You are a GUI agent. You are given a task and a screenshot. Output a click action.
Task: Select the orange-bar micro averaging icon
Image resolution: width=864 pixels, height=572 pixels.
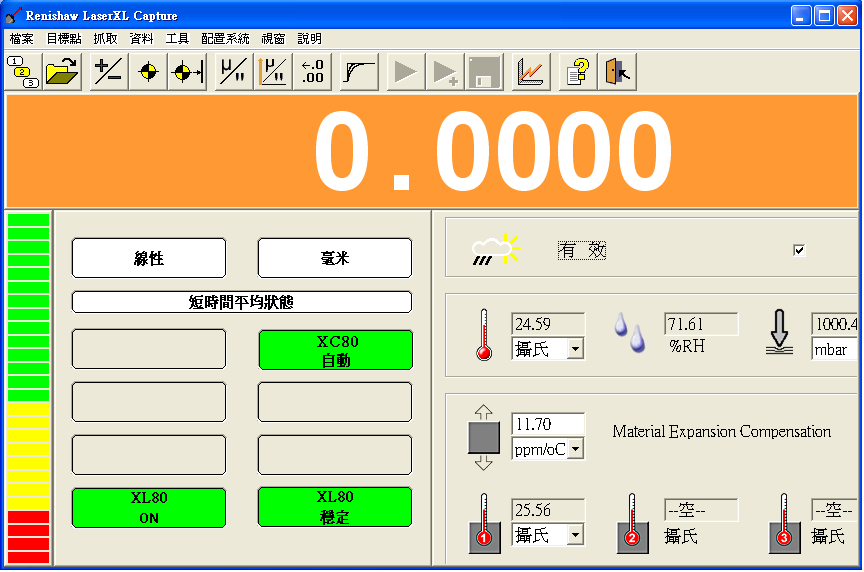tap(273, 72)
